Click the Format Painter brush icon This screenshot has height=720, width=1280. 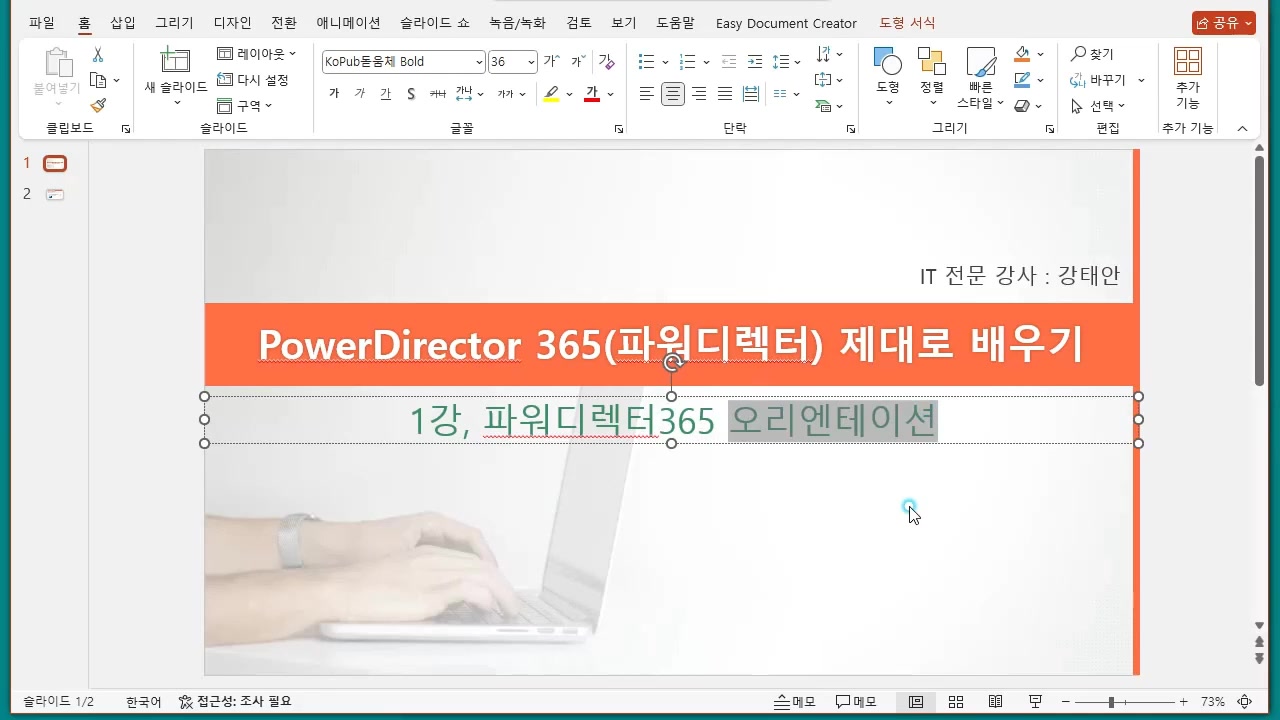[x=98, y=106]
